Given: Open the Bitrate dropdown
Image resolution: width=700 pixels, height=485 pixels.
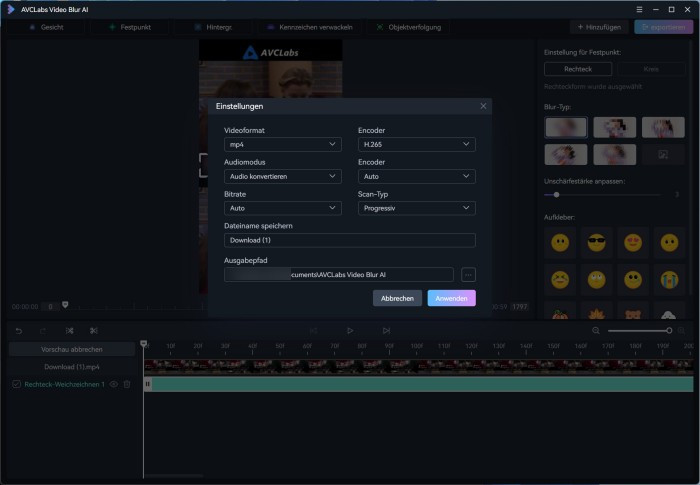Looking at the screenshot, I should (283, 208).
